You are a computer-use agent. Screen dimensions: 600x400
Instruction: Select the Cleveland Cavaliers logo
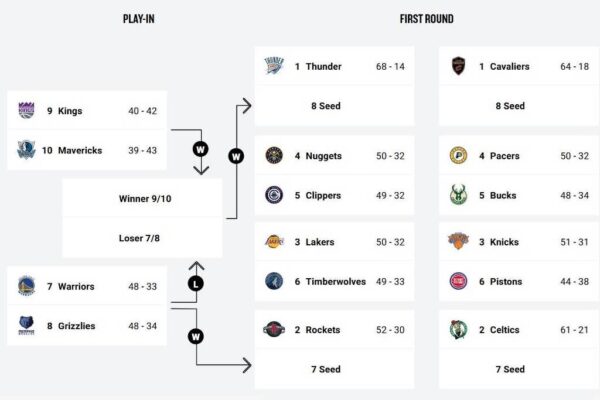pyautogui.click(x=458, y=66)
